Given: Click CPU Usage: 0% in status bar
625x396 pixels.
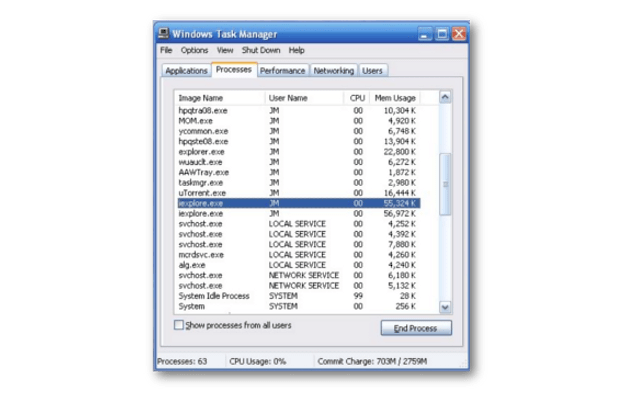Looking at the screenshot, I should [x=257, y=361].
